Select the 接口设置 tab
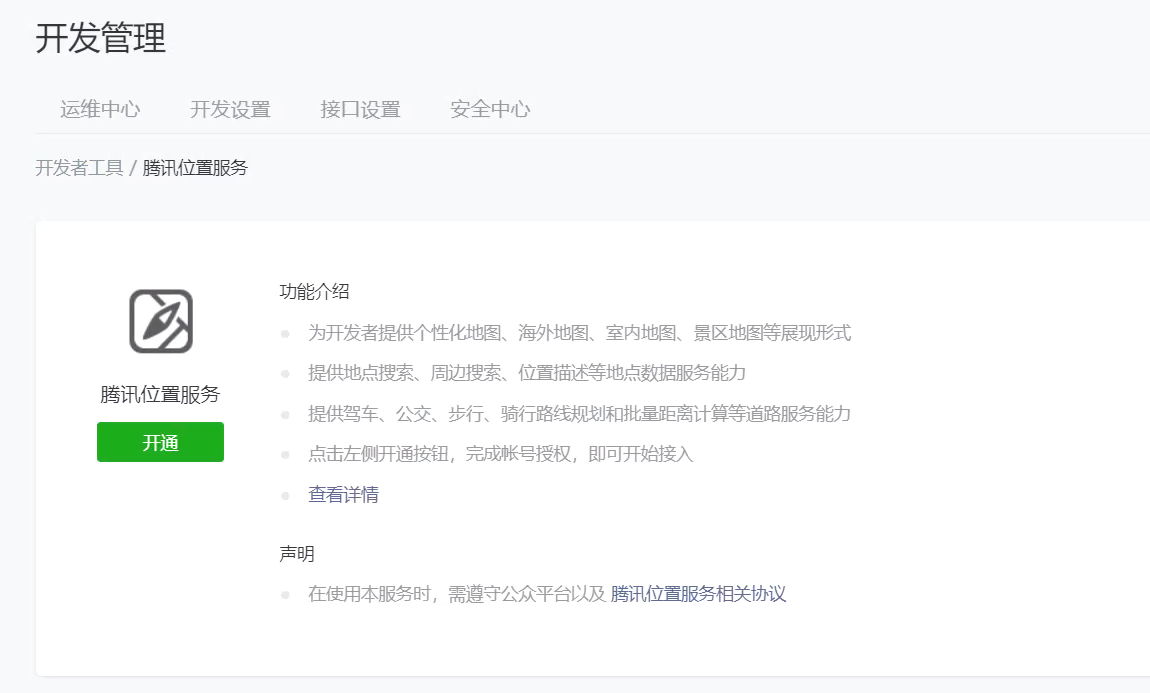Screen dimensions: 1150x693 (360, 109)
